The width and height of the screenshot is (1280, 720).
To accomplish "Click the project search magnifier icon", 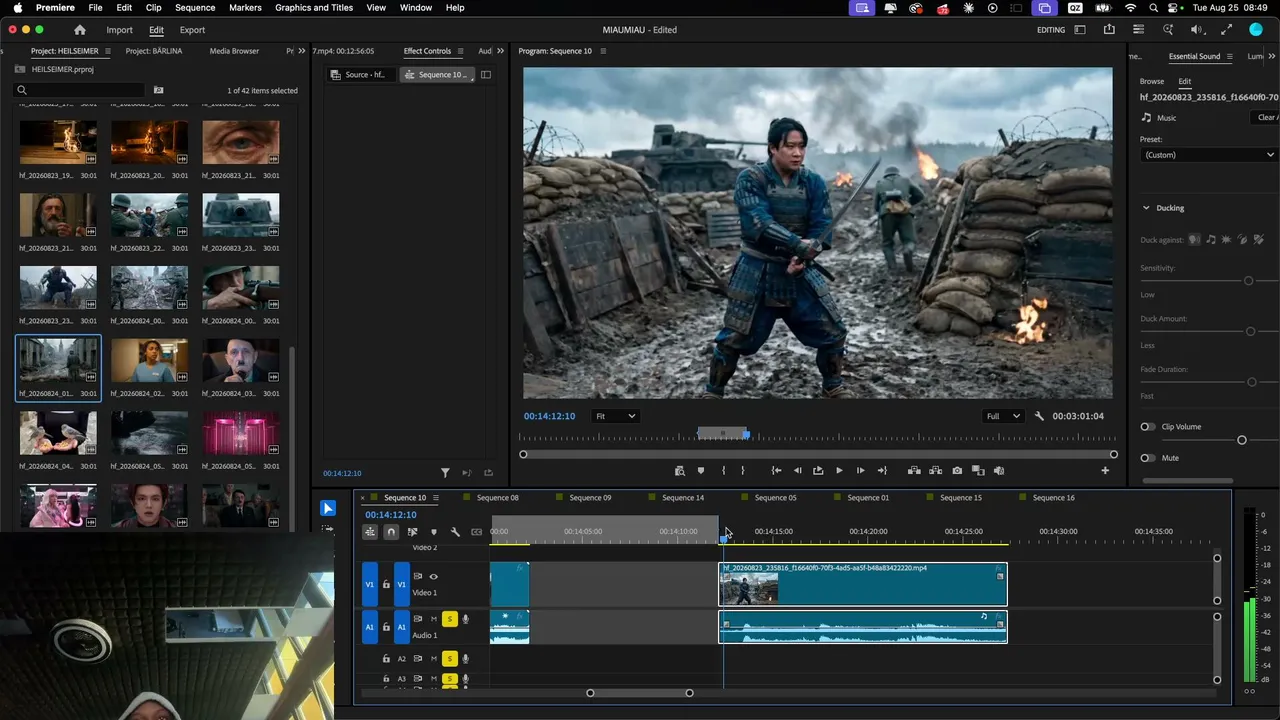I will click(x=22, y=91).
